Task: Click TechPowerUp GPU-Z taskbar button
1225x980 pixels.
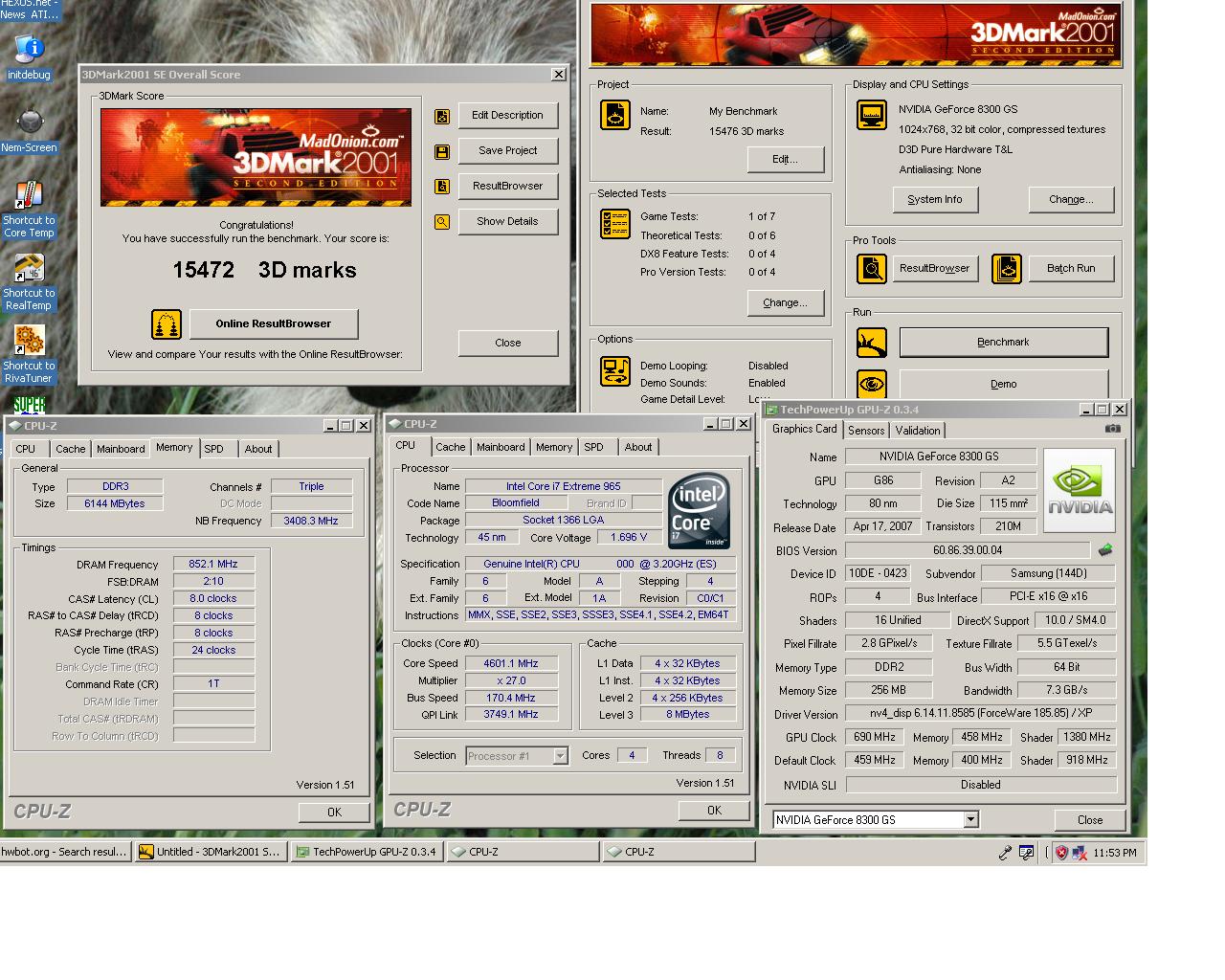Action: 366,852
